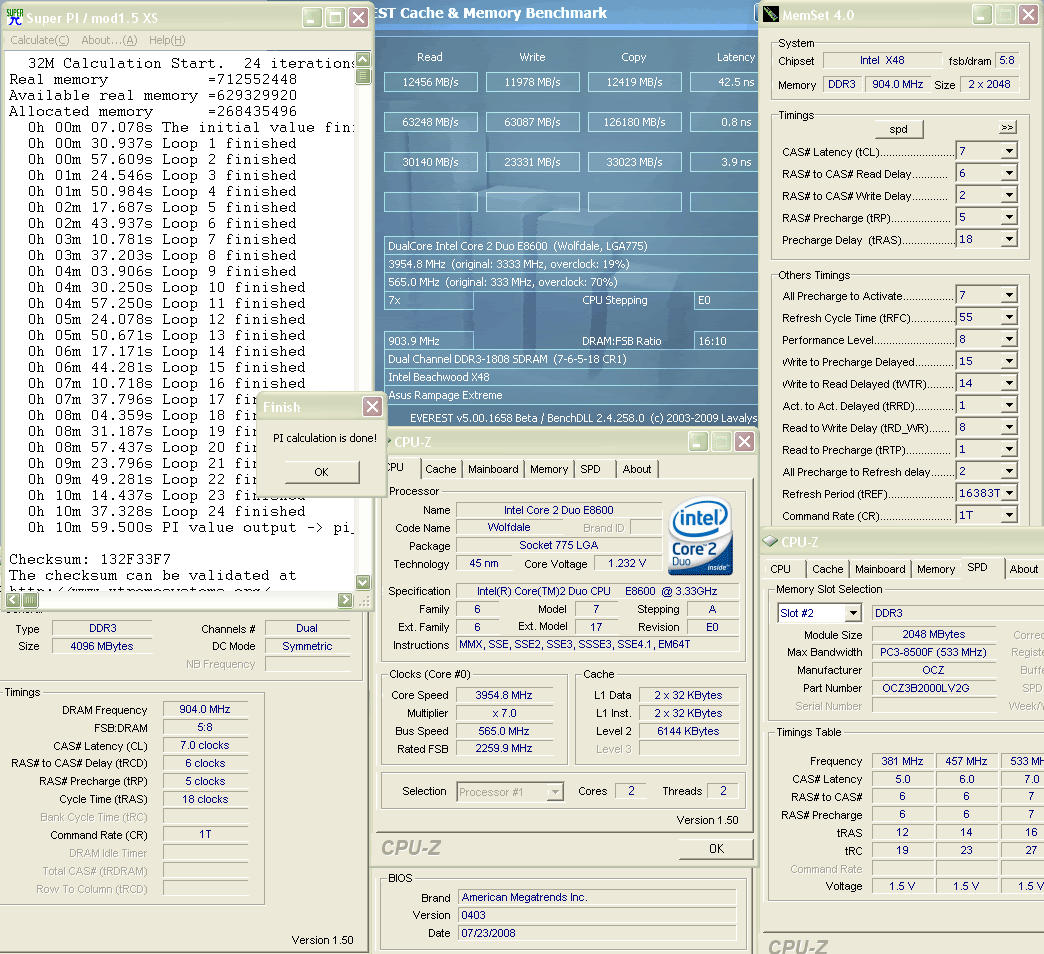The image size is (1044, 954).
Task: Click the 126180 MB/s copy result
Action: (x=635, y=122)
